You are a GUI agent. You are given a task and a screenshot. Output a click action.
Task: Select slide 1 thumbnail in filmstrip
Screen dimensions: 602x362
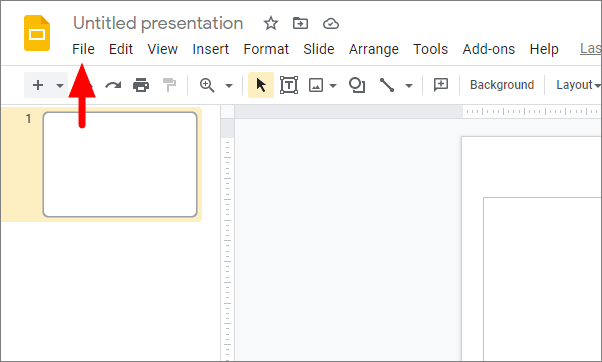(120, 164)
